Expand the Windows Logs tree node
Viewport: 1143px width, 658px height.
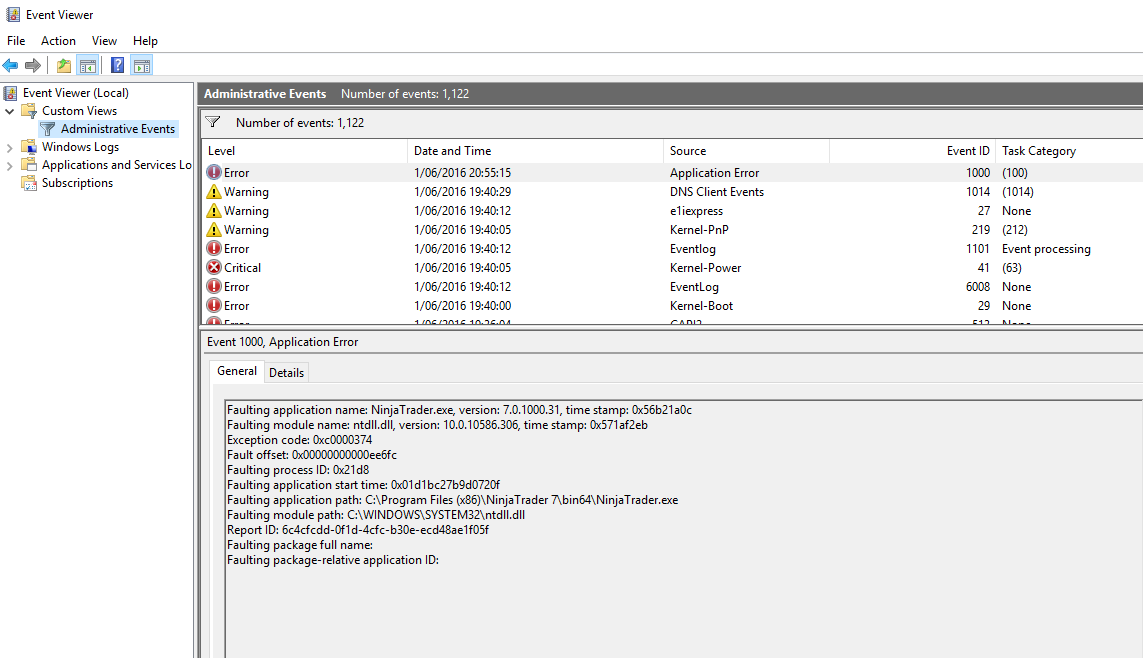(9, 147)
